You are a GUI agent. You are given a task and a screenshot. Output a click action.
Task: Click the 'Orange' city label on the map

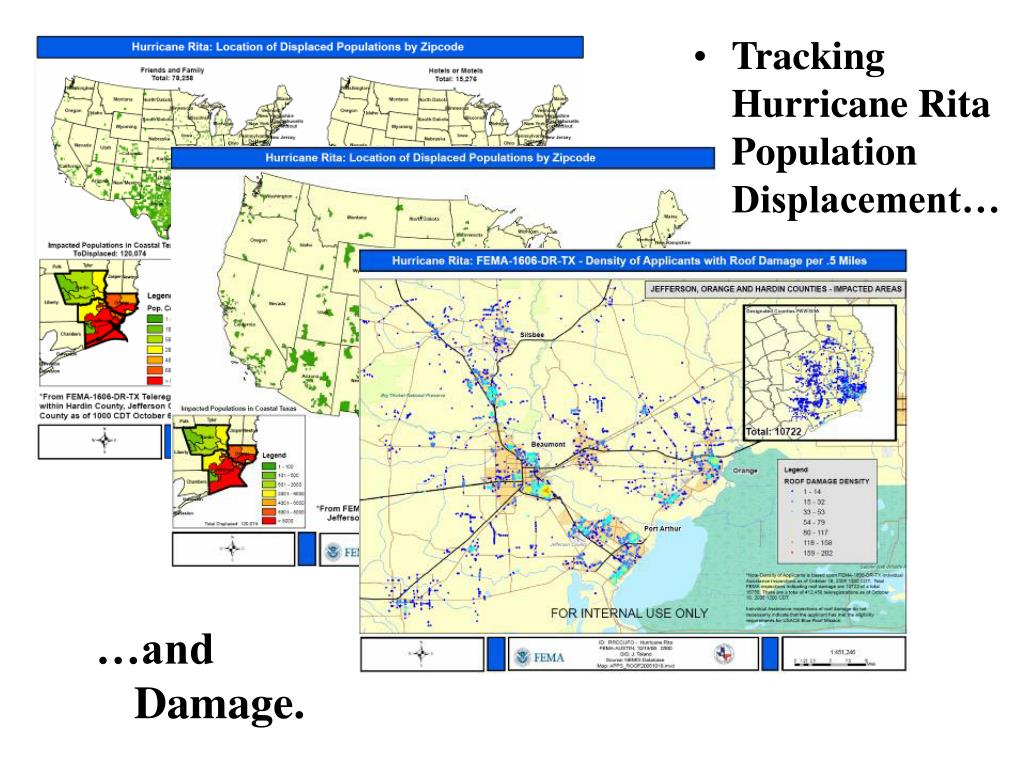[745, 470]
